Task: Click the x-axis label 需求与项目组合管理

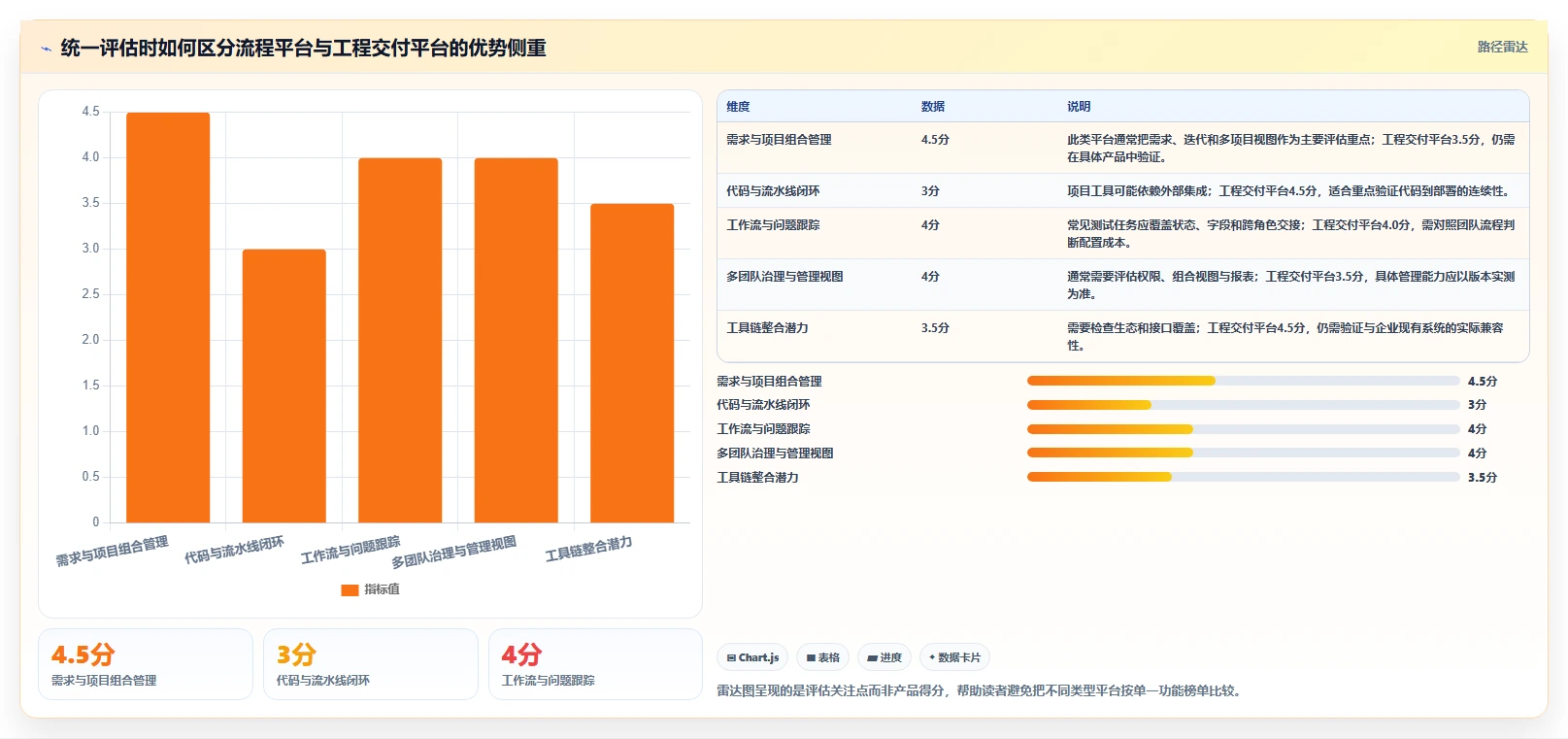Action: point(112,551)
